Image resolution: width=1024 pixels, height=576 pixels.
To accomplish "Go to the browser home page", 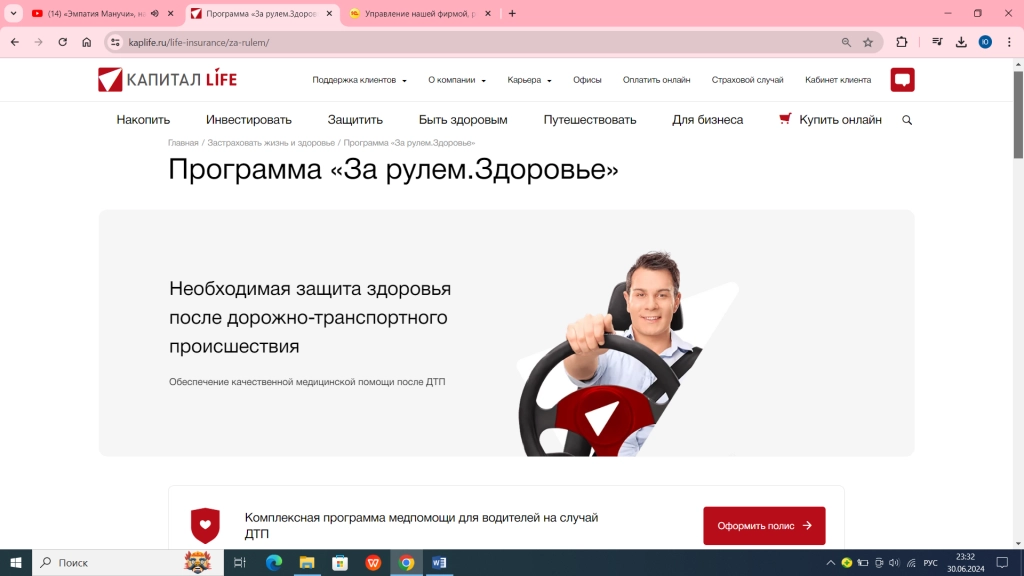I will [x=86, y=42].
